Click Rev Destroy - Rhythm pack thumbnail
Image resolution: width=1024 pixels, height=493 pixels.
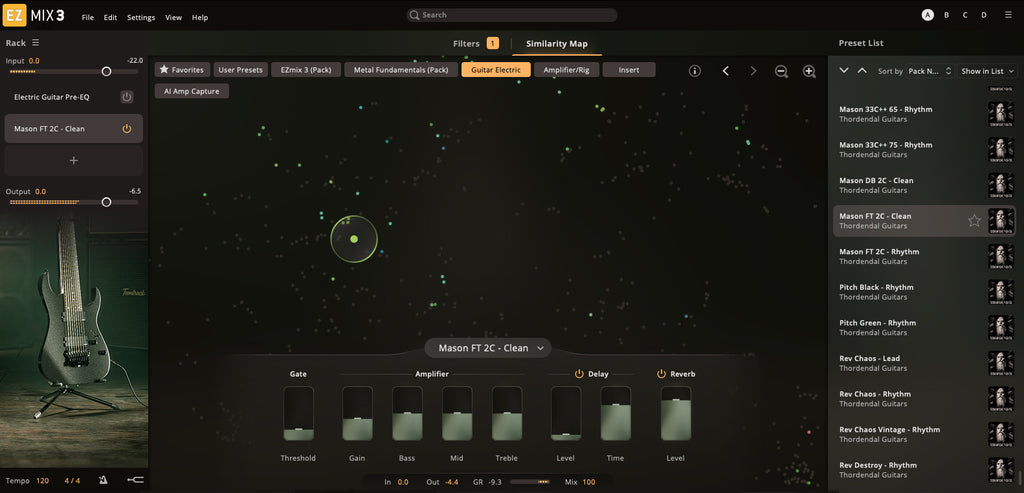[x=1000, y=470]
